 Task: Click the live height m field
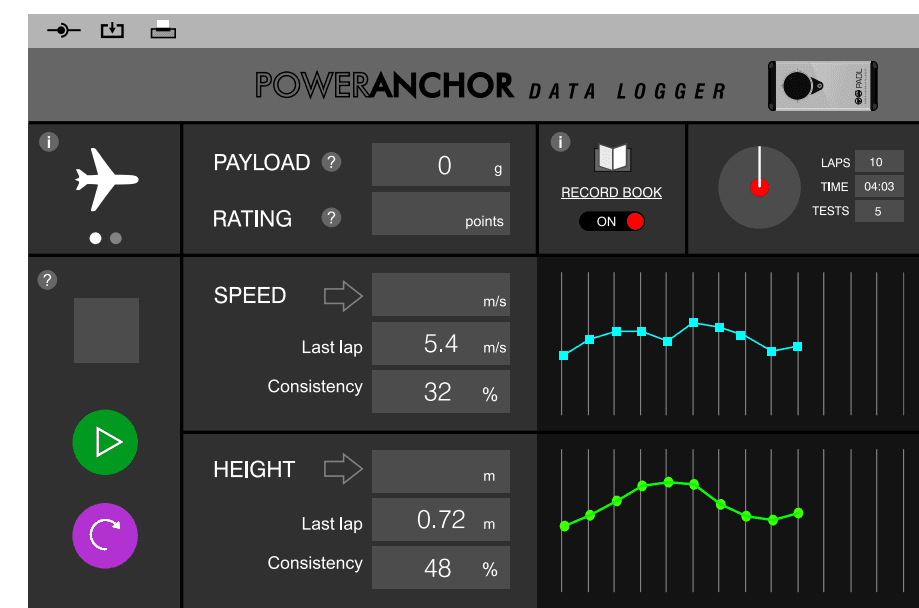point(441,471)
